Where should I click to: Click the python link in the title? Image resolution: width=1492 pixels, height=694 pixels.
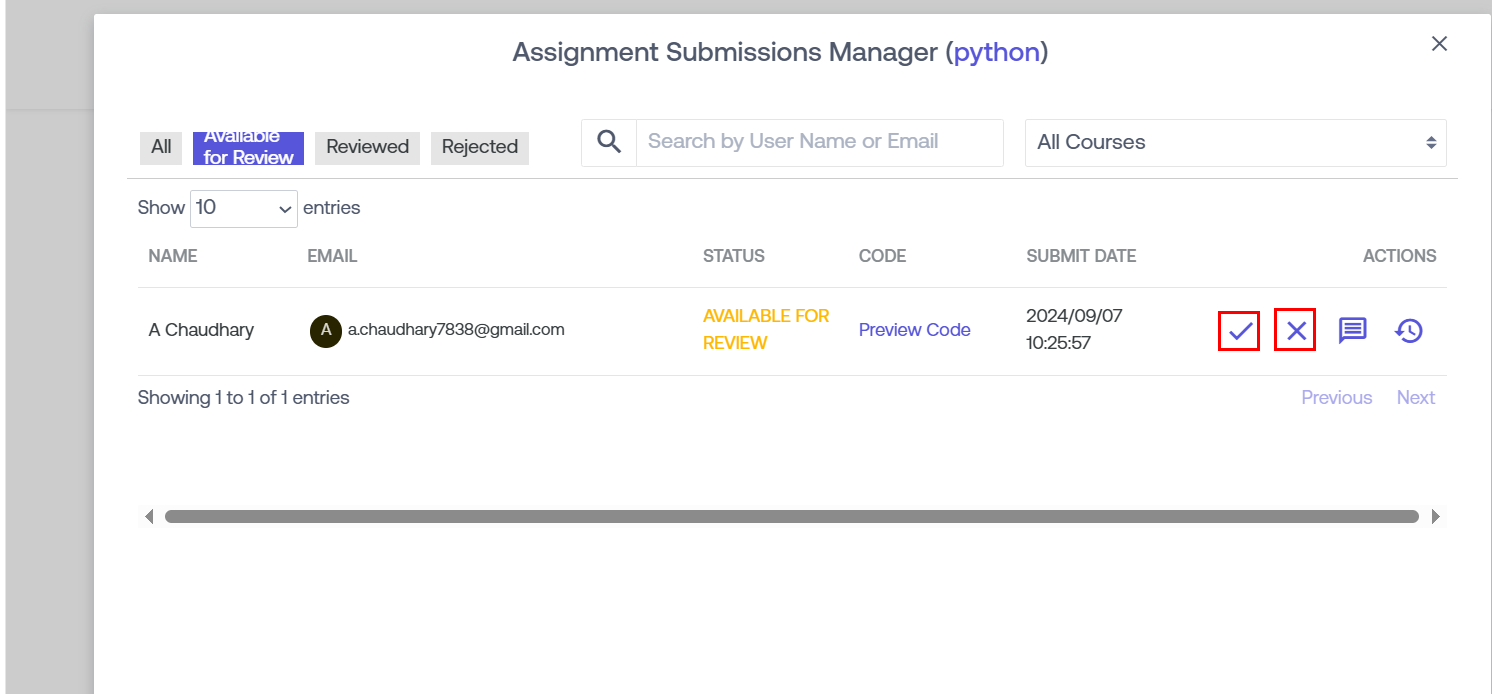tap(996, 52)
